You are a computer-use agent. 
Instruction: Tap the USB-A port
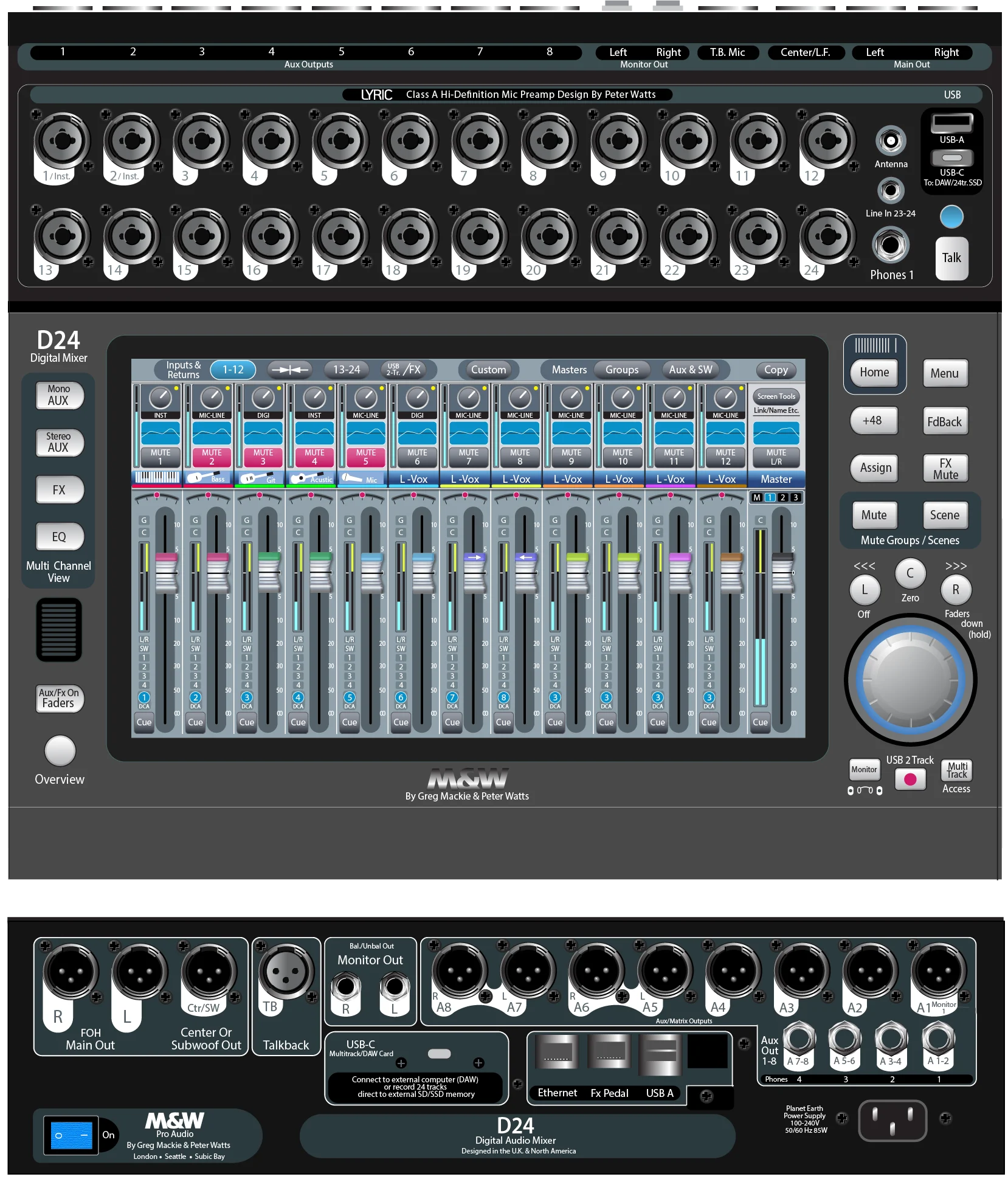click(x=951, y=123)
